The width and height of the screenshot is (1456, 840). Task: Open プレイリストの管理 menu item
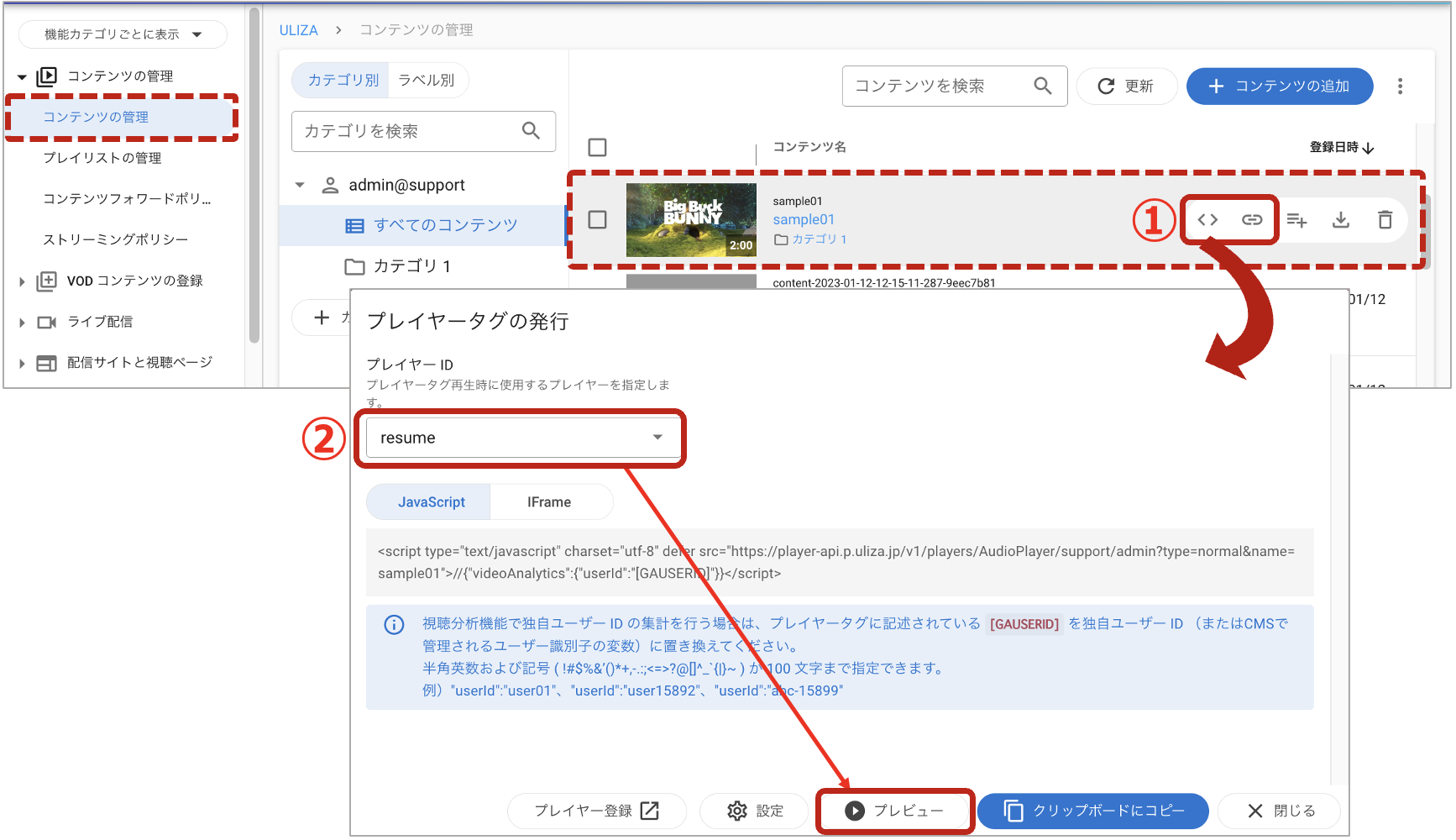click(102, 158)
